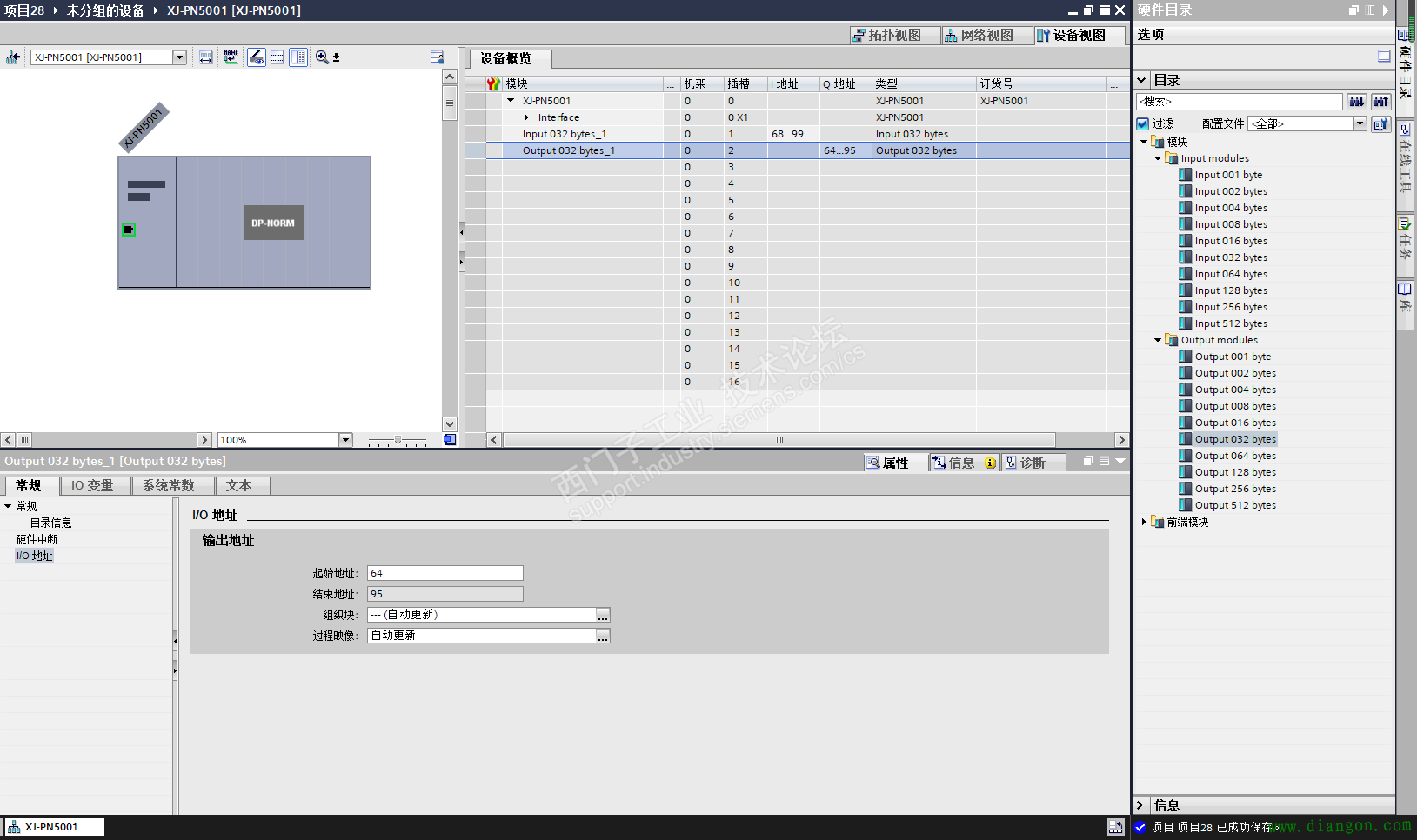This screenshot has height=840, width=1417.
Task: Click the profile settings wrench icon
Action: pyautogui.click(x=1381, y=123)
